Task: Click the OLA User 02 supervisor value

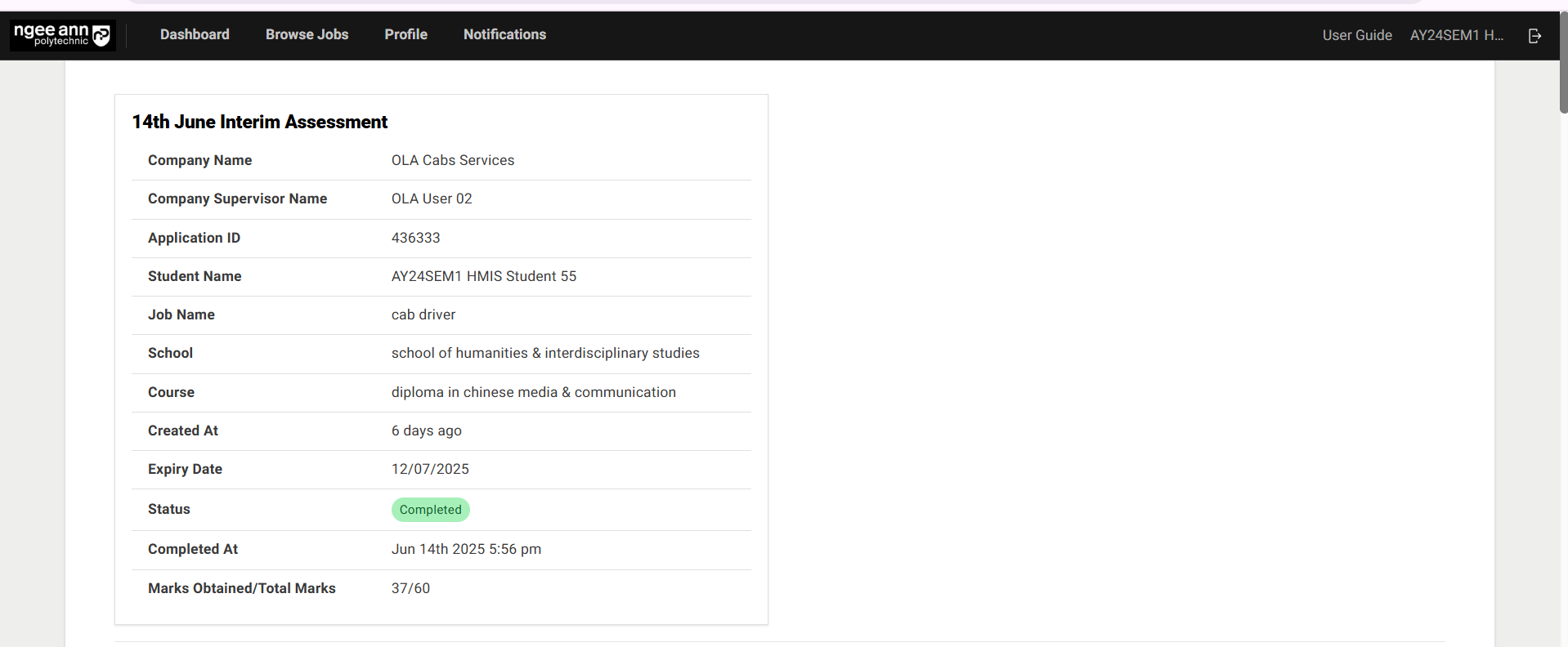Action: (432, 199)
